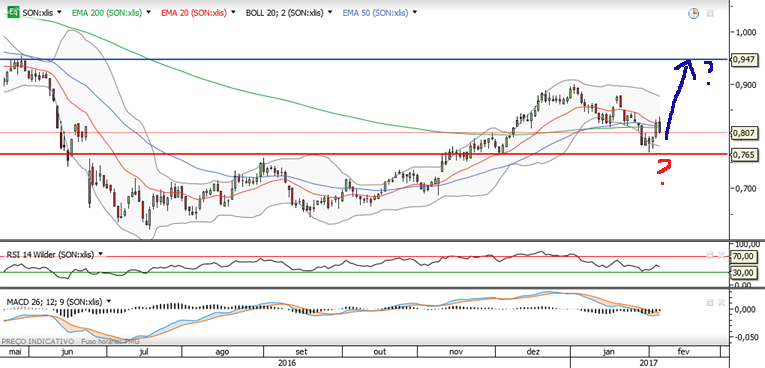Click the 'jun' month on the time axis
Viewport: 765px width, 368px height.
68,351
